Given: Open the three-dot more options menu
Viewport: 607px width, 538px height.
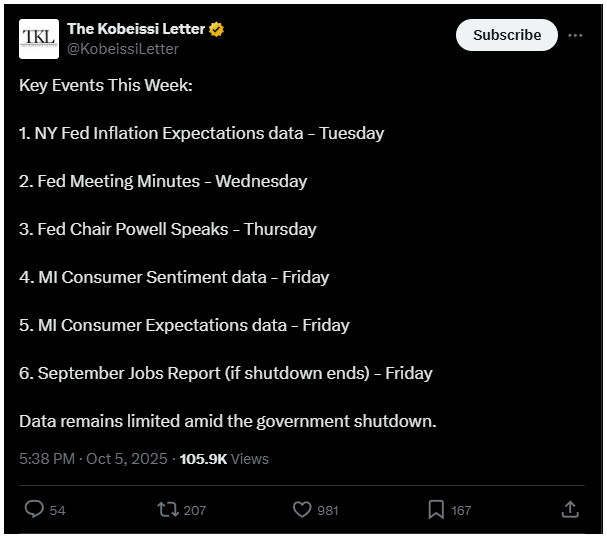Looking at the screenshot, I should 575,35.
